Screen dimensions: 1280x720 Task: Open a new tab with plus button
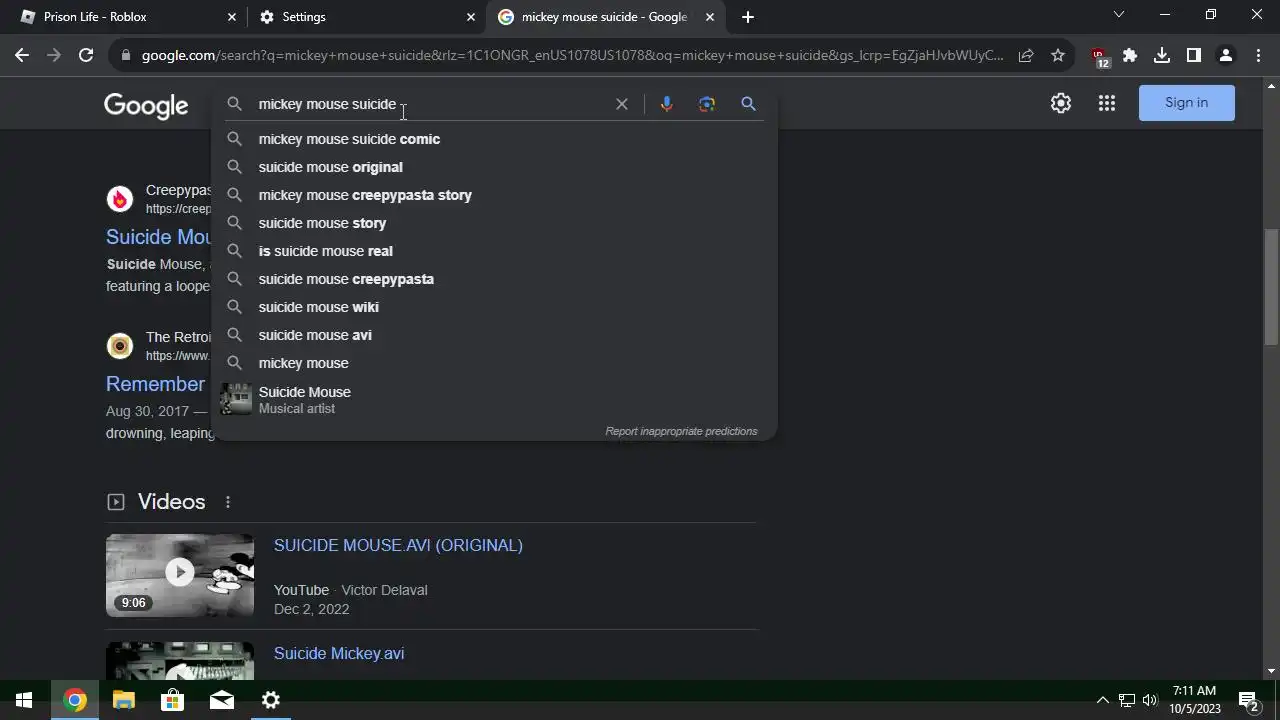tap(748, 17)
